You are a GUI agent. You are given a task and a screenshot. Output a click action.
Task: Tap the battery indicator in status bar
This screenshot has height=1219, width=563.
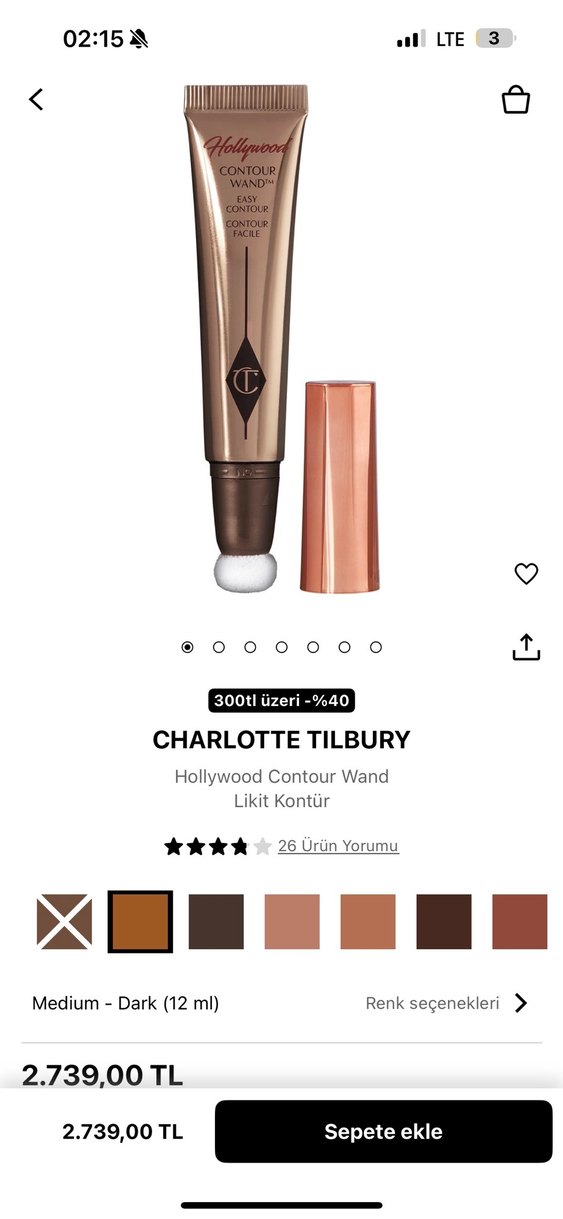click(495, 39)
